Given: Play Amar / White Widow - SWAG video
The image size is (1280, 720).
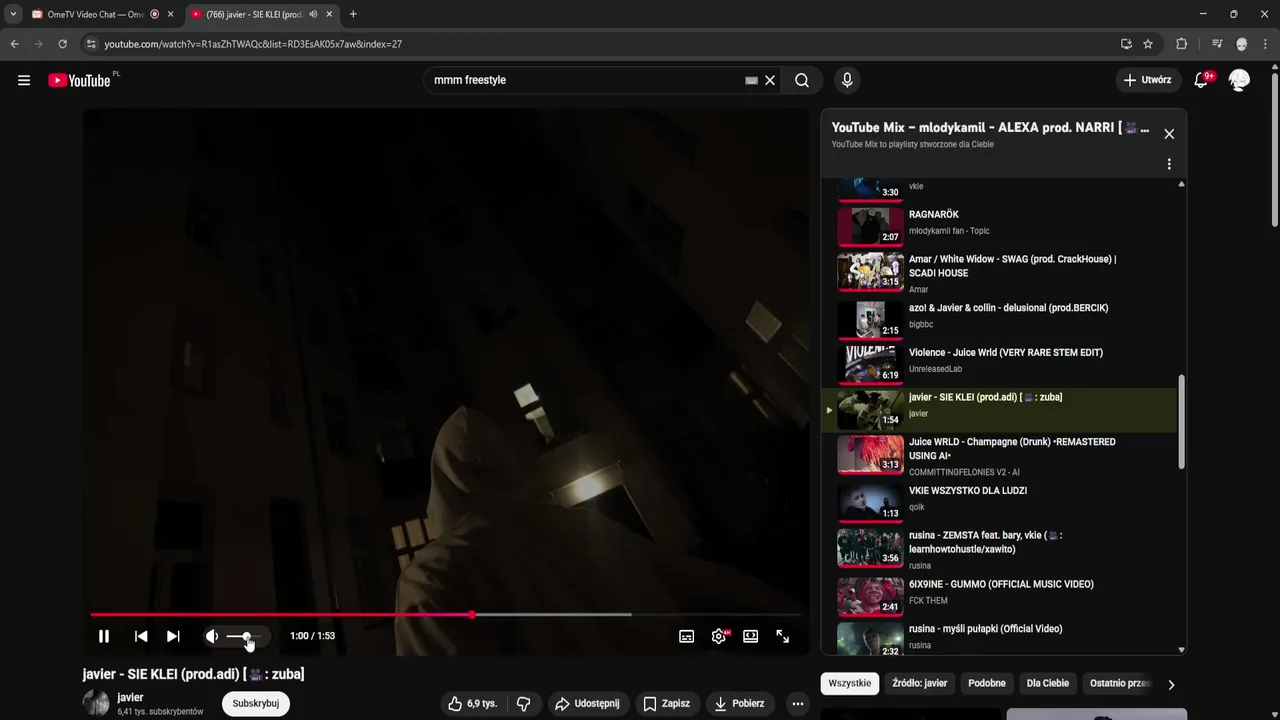Looking at the screenshot, I should (1000, 272).
